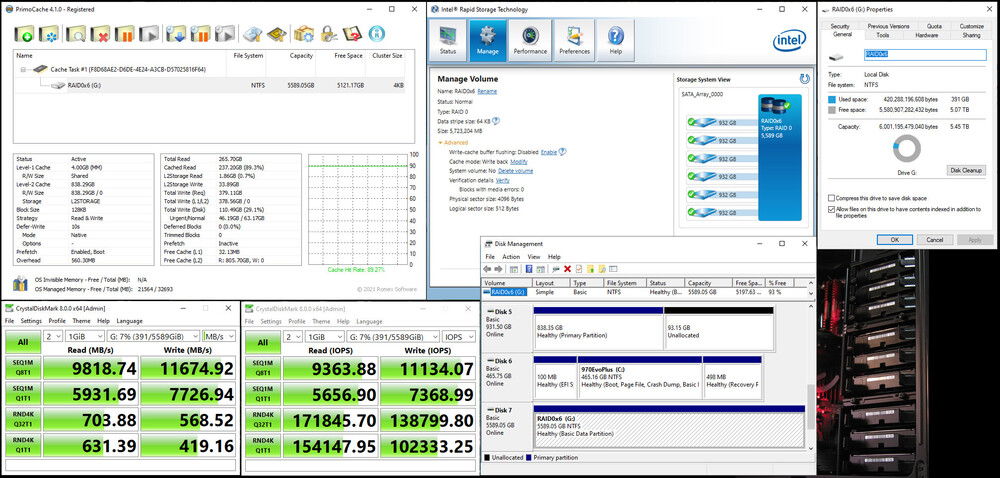This screenshot has width=1000, height=478.
Task: Click Capacity column header in Disk Management
Action: [x=707, y=283]
